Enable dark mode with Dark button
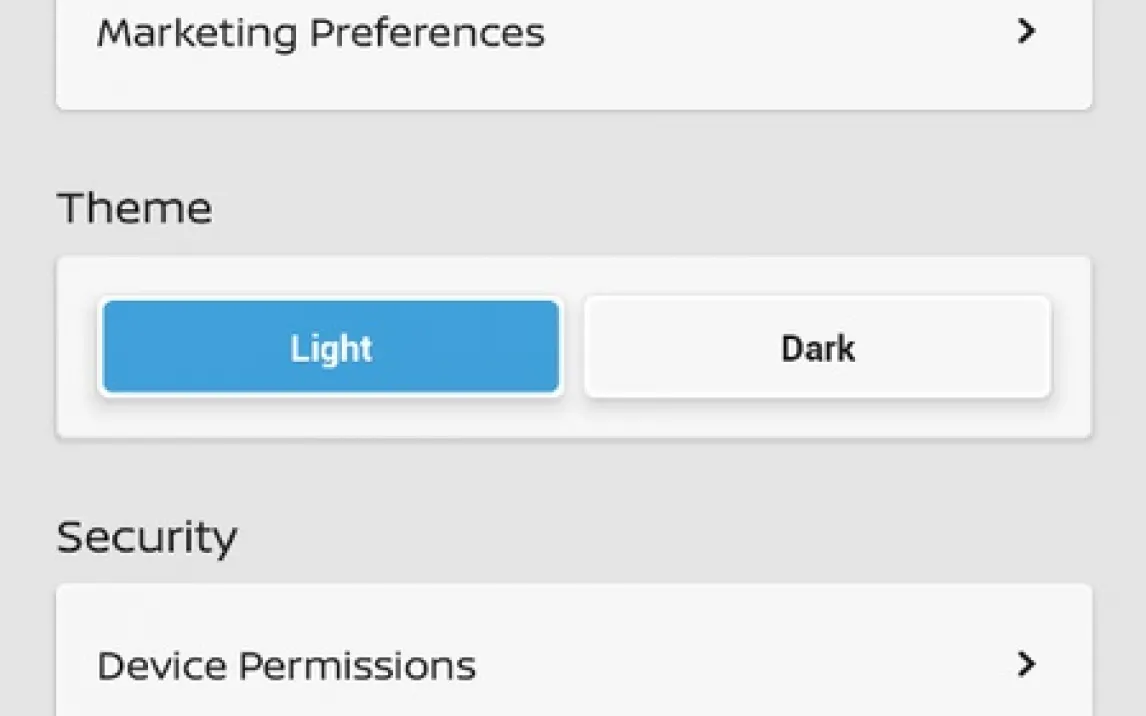Screen dimensions: 1146x716 point(817,348)
